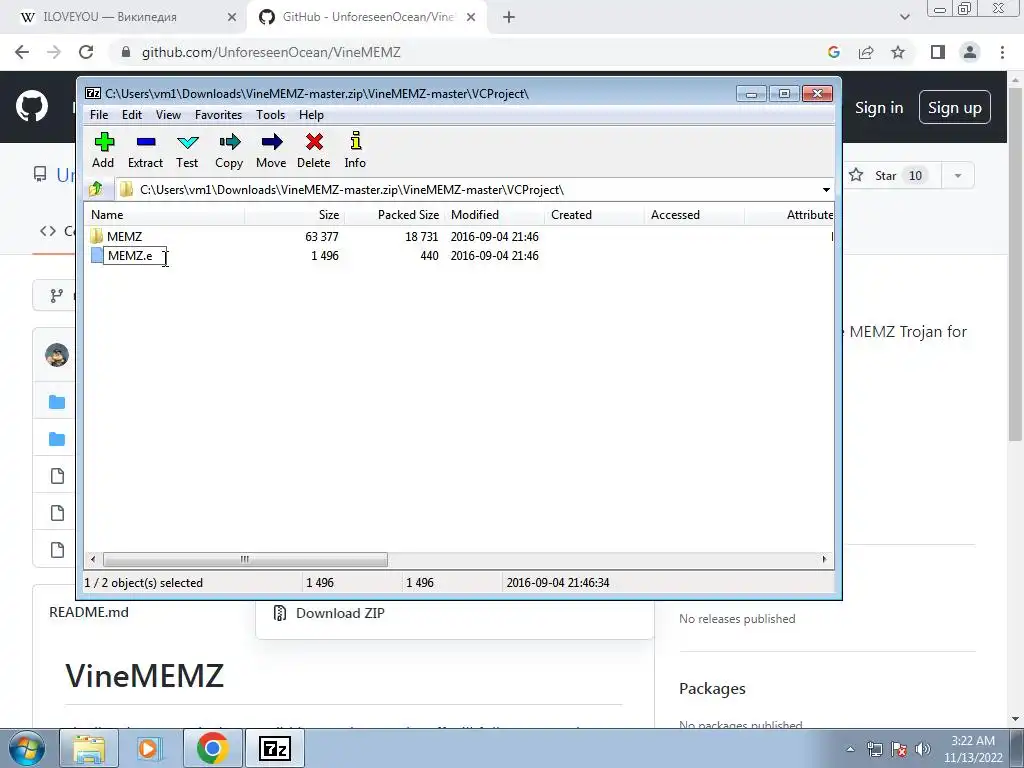Go back in Chrome history
1024x768 pixels.
coord(22,52)
